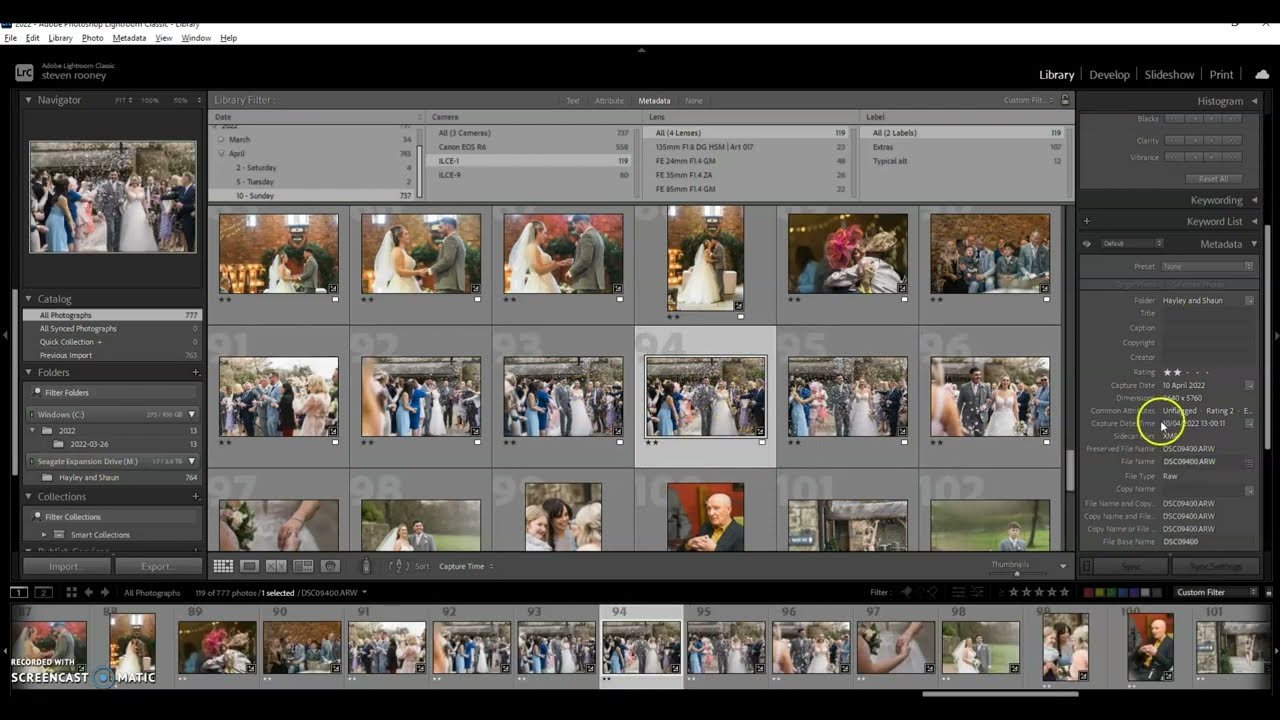Click the action button beside Capture Date

point(1249,385)
